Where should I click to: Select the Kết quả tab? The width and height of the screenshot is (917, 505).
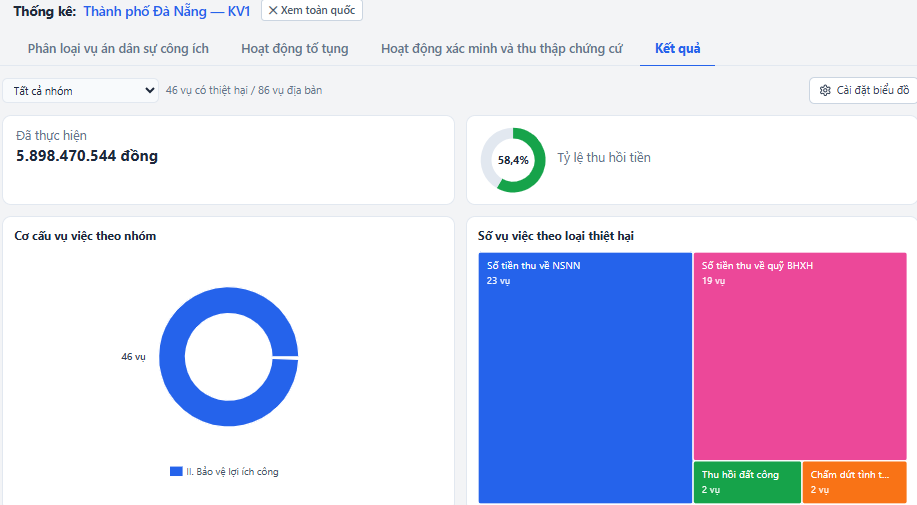(x=677, y=49)
